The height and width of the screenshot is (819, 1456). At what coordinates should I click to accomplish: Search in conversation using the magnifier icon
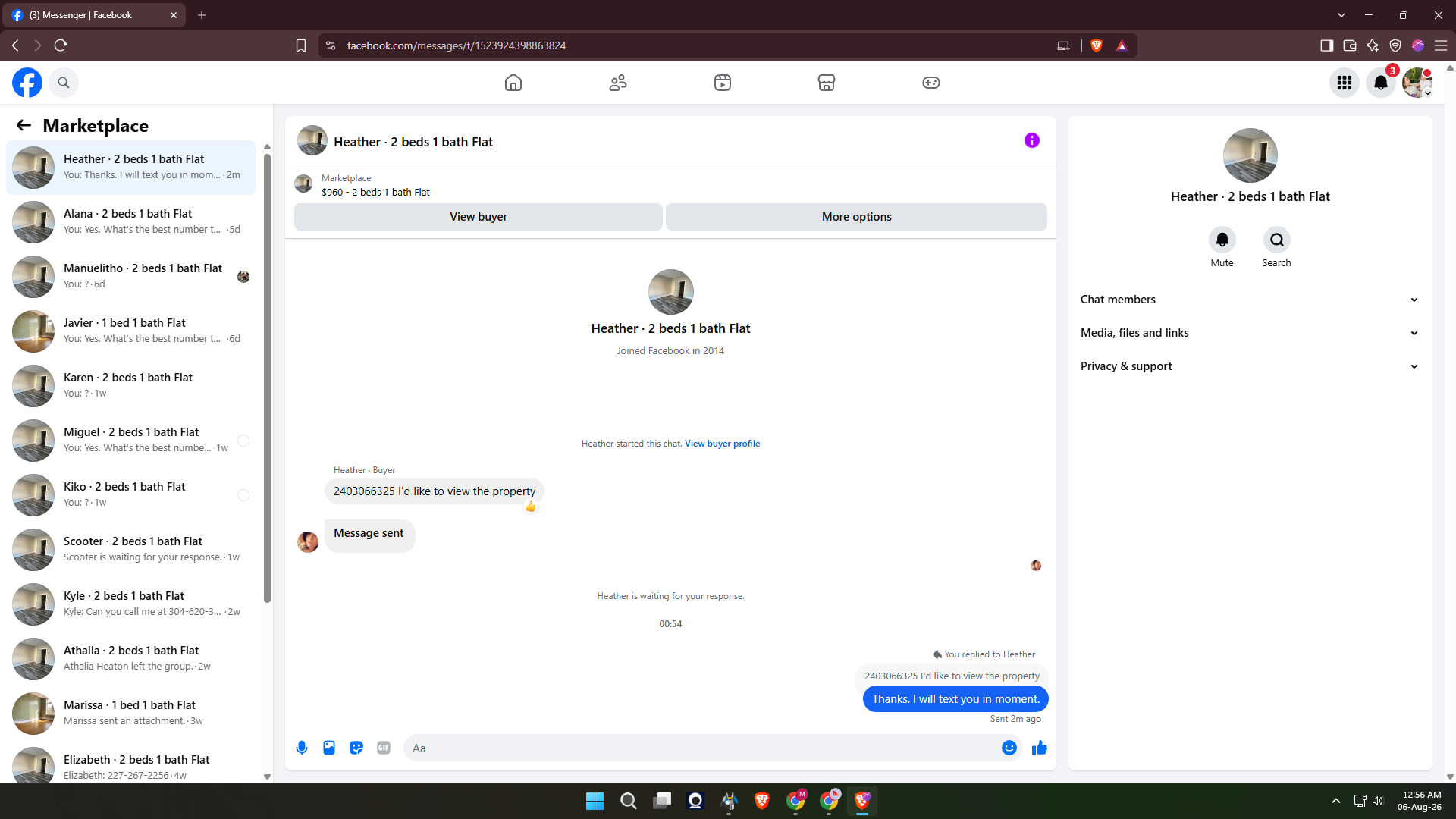pyautogui.click(x=1277, y=240)
